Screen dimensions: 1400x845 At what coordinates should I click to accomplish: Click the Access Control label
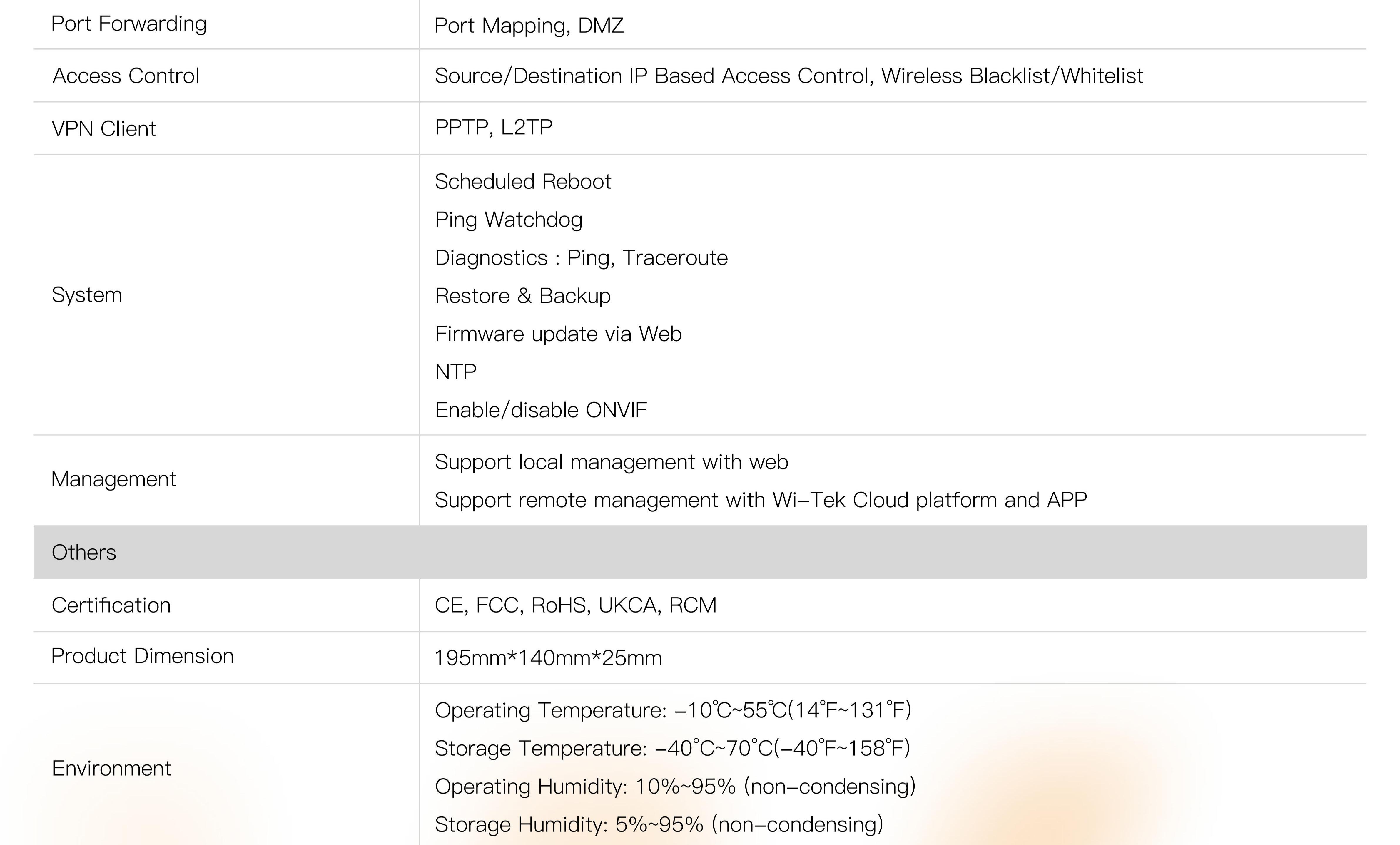(x=126, y=76)
